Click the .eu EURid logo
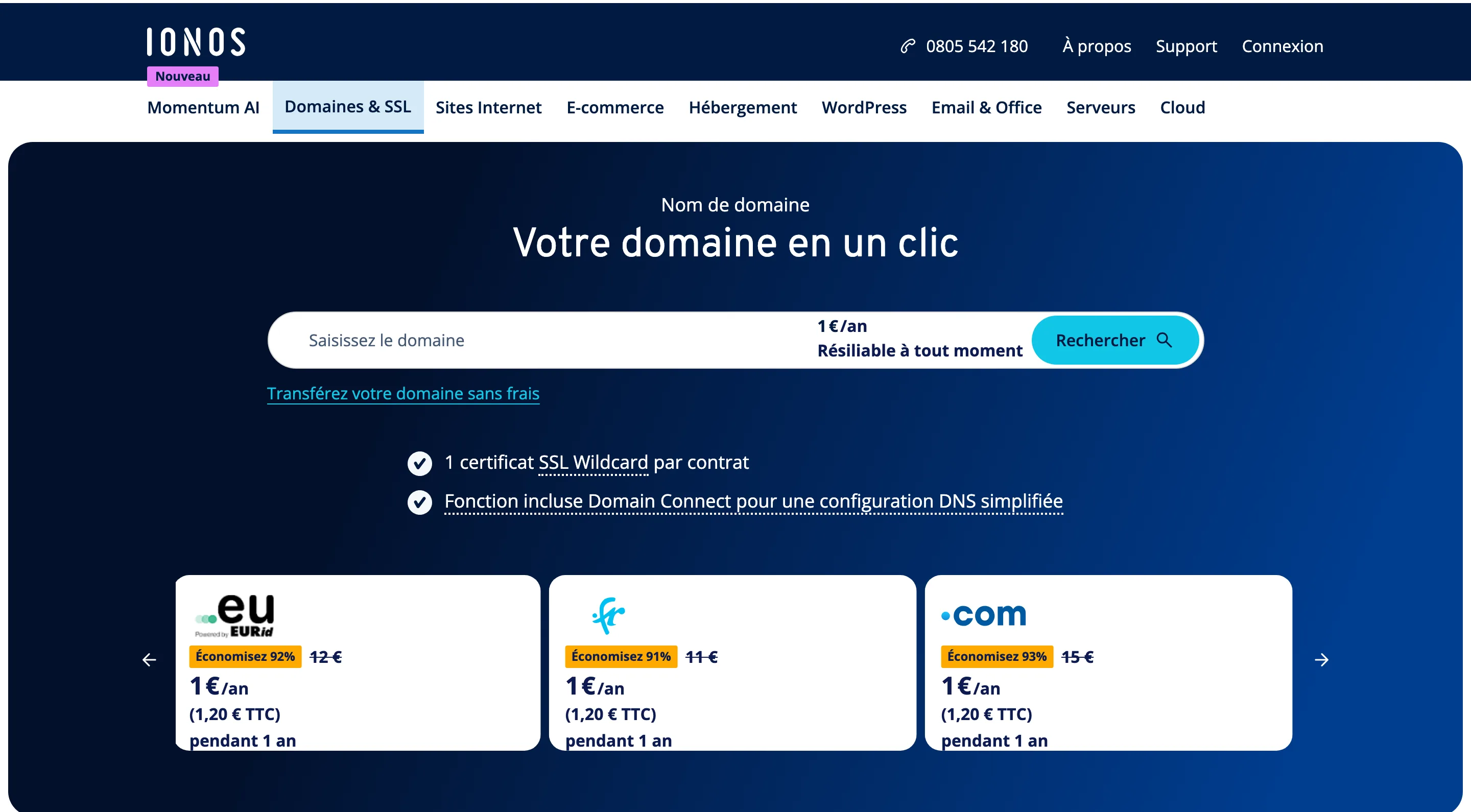Image resolution: width=1471 pixels, height=812 pixels. point(235,615)
